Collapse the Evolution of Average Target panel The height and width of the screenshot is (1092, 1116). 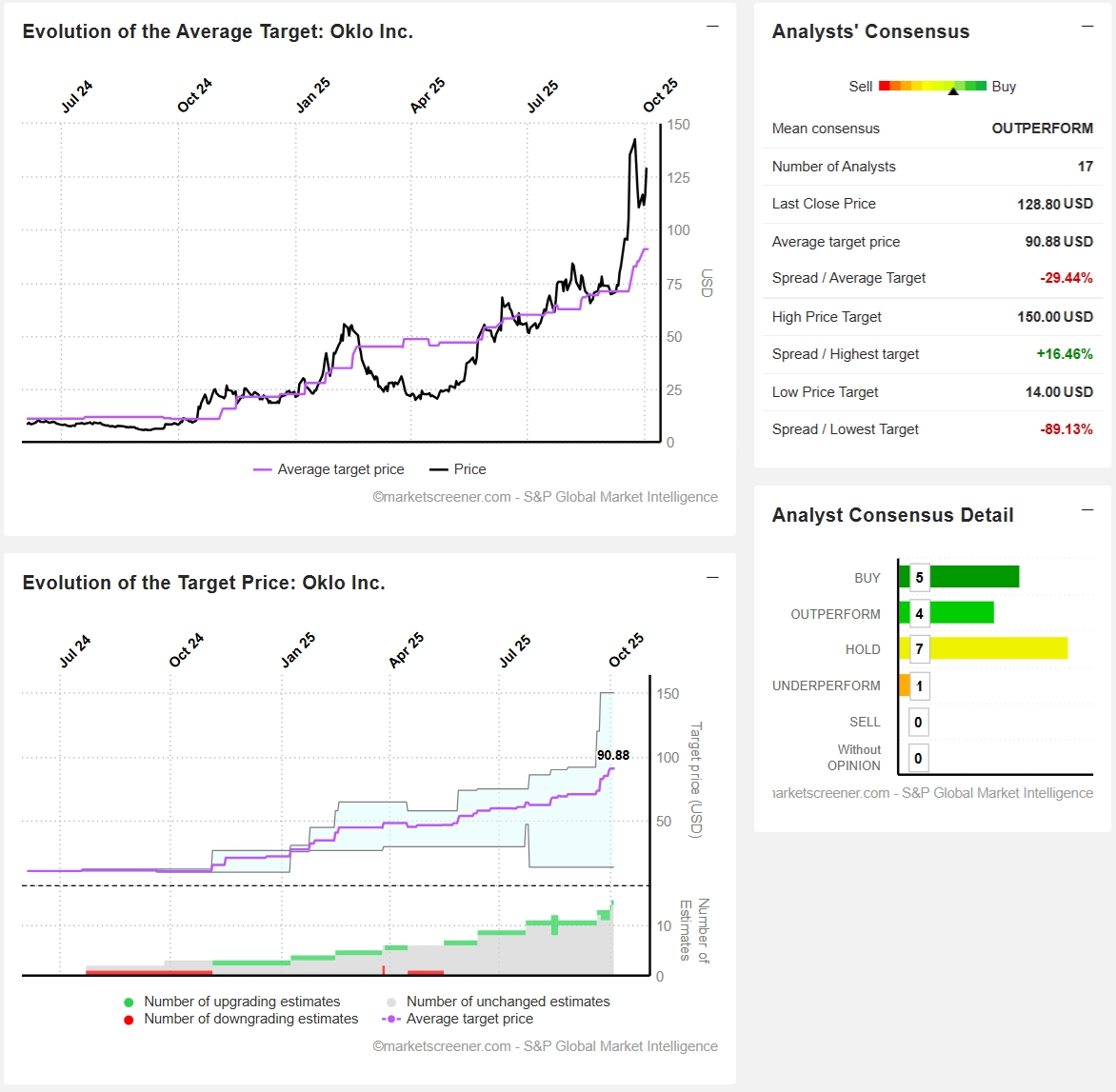coord(712,27)
